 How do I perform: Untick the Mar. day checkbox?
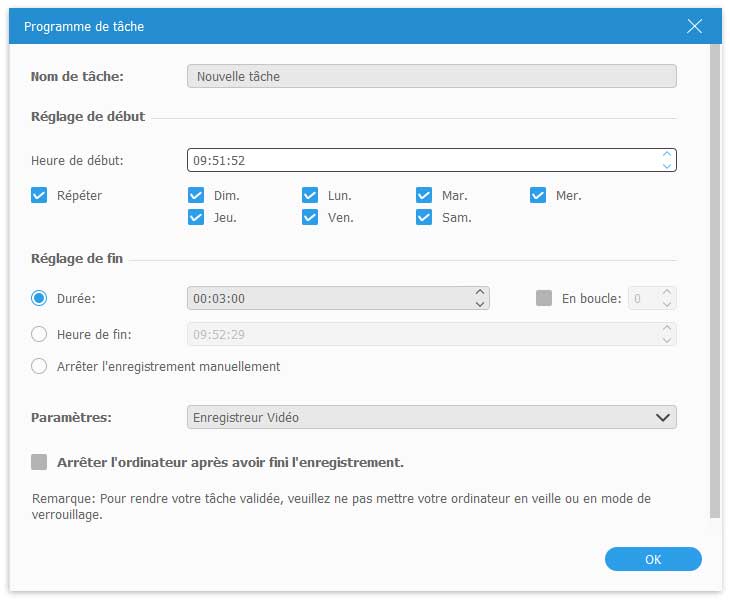(424, 196)
